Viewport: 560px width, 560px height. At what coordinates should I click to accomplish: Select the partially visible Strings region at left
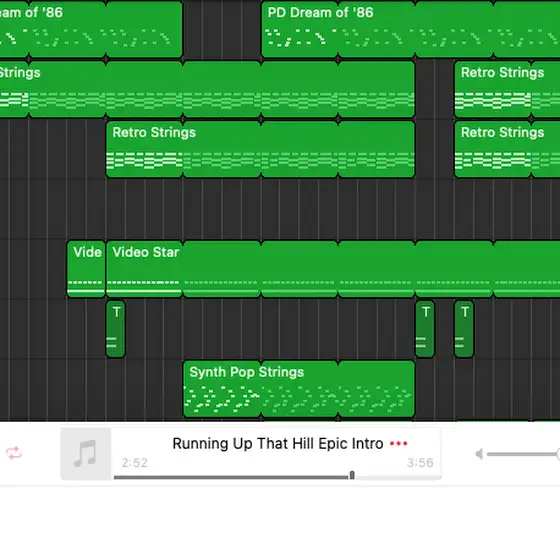tap(207, 89)
